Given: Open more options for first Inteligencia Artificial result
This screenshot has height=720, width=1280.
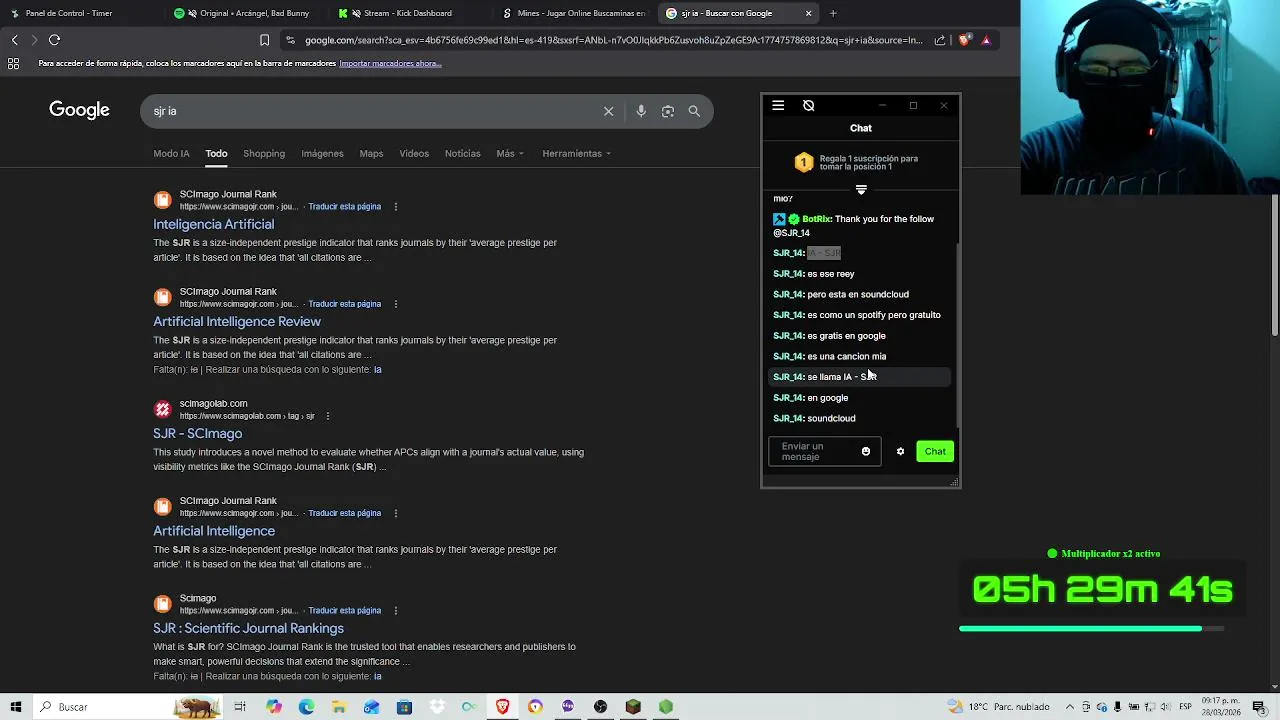Looking at the screenshot, I should click(x=396, y=207).
